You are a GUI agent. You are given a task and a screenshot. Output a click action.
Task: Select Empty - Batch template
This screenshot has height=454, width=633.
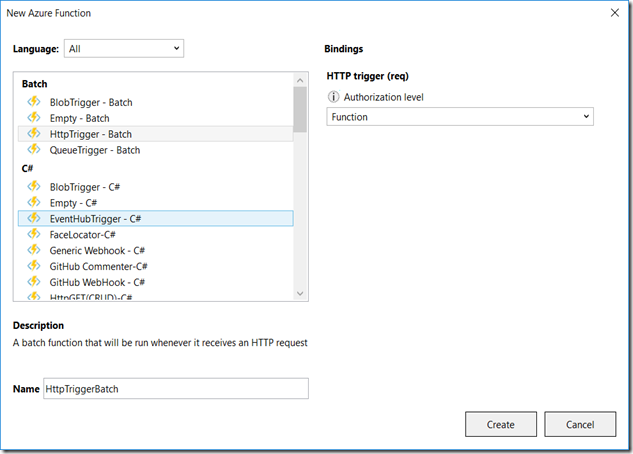click(x=155, y=118)
